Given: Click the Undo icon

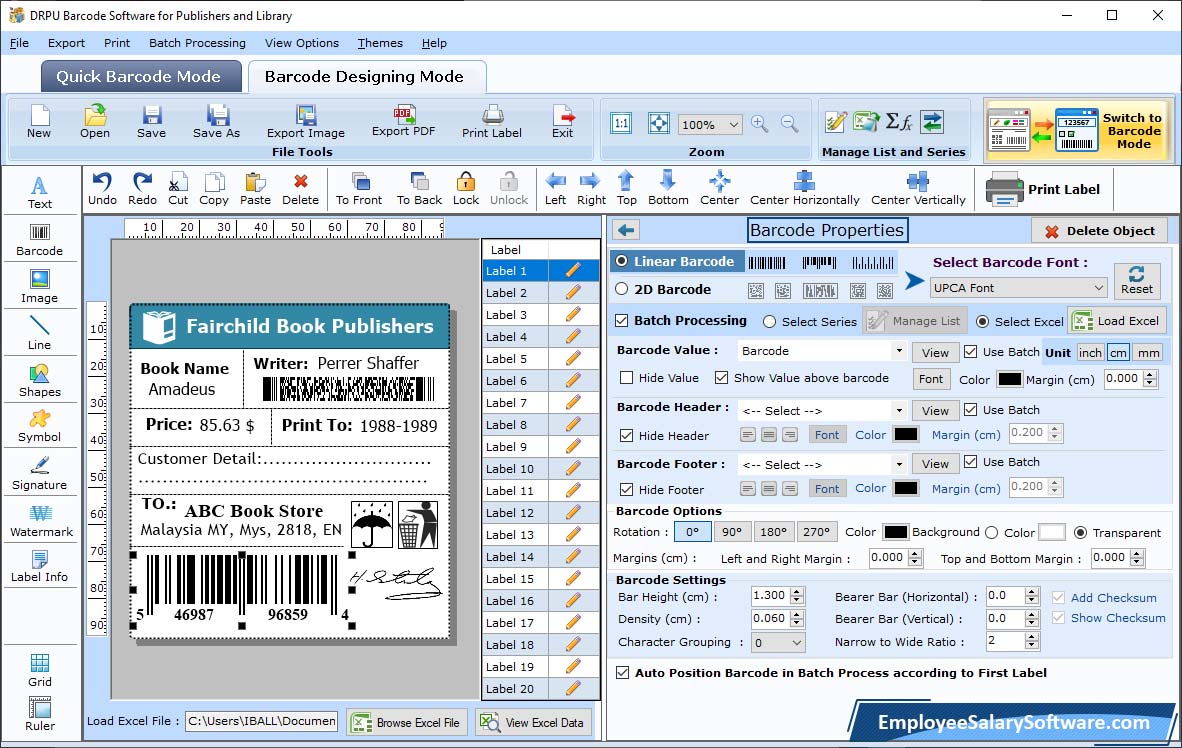Looking at the screenshot, I should [x=102, y=189].
